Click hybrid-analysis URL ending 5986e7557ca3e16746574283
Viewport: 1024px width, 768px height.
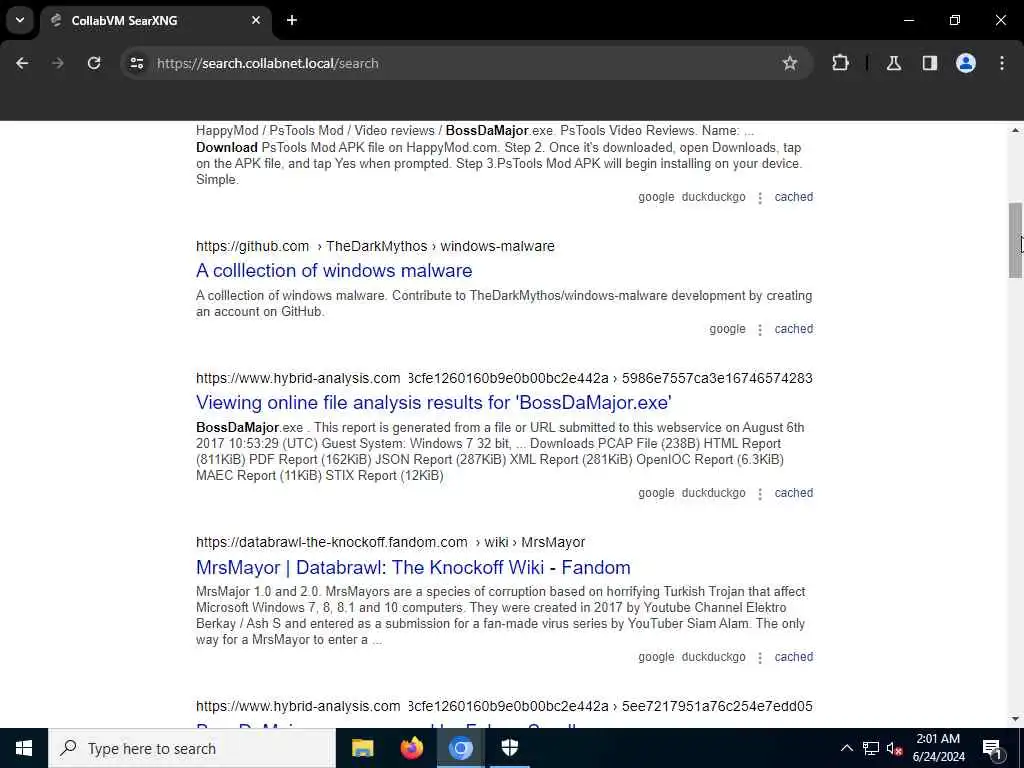click(504, 378)
